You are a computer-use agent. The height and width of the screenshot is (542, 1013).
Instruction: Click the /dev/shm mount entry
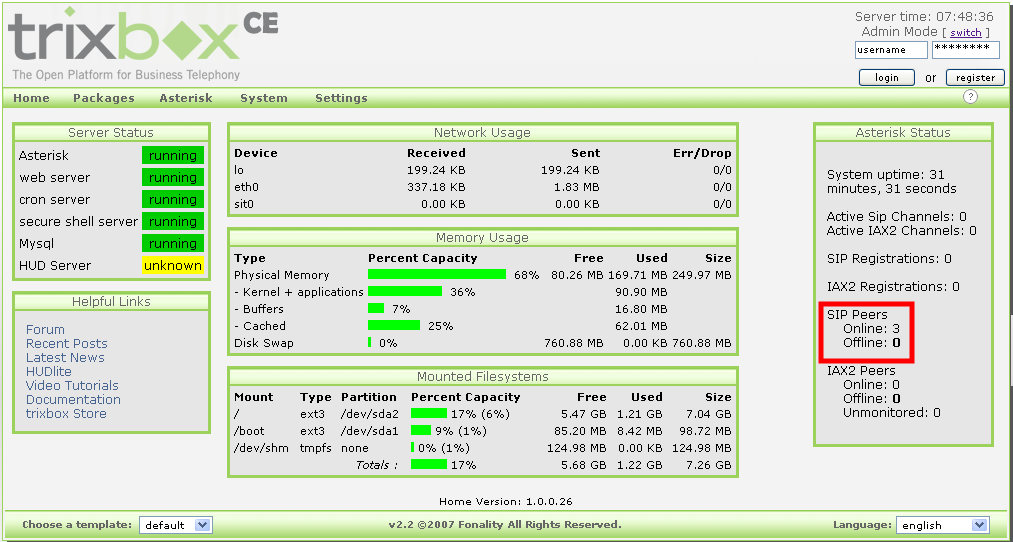pos(262,448)
